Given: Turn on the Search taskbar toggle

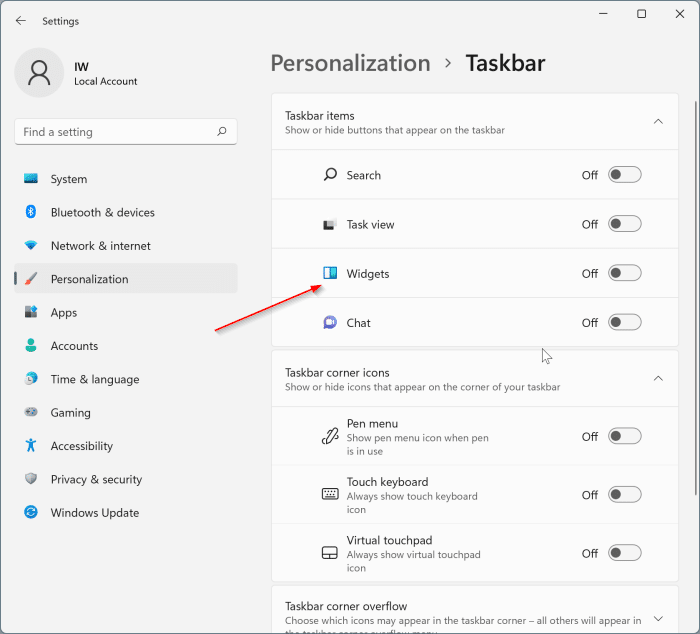Looking at the screenshot, I should [625, 175].
